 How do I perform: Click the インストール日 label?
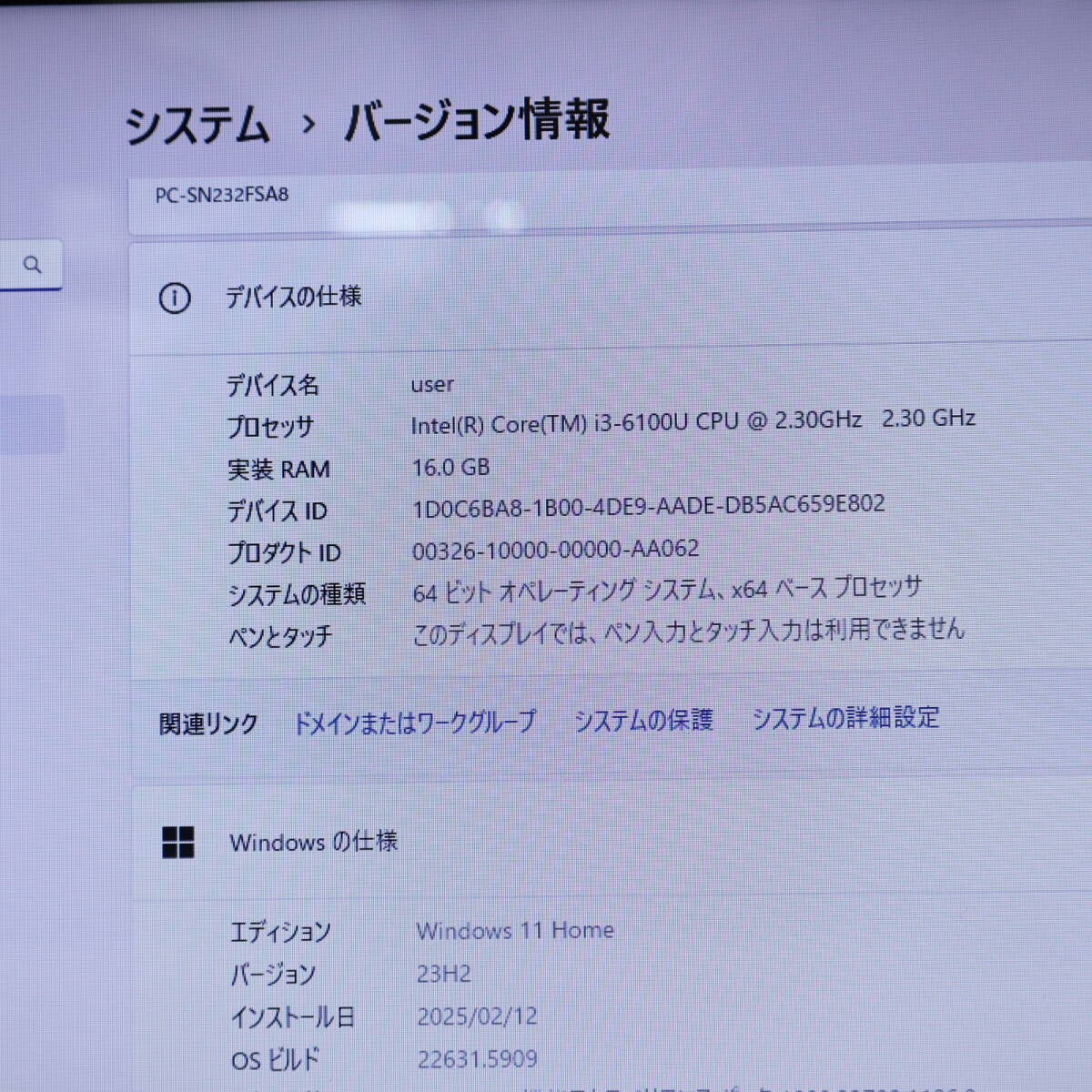point(292,1017)
